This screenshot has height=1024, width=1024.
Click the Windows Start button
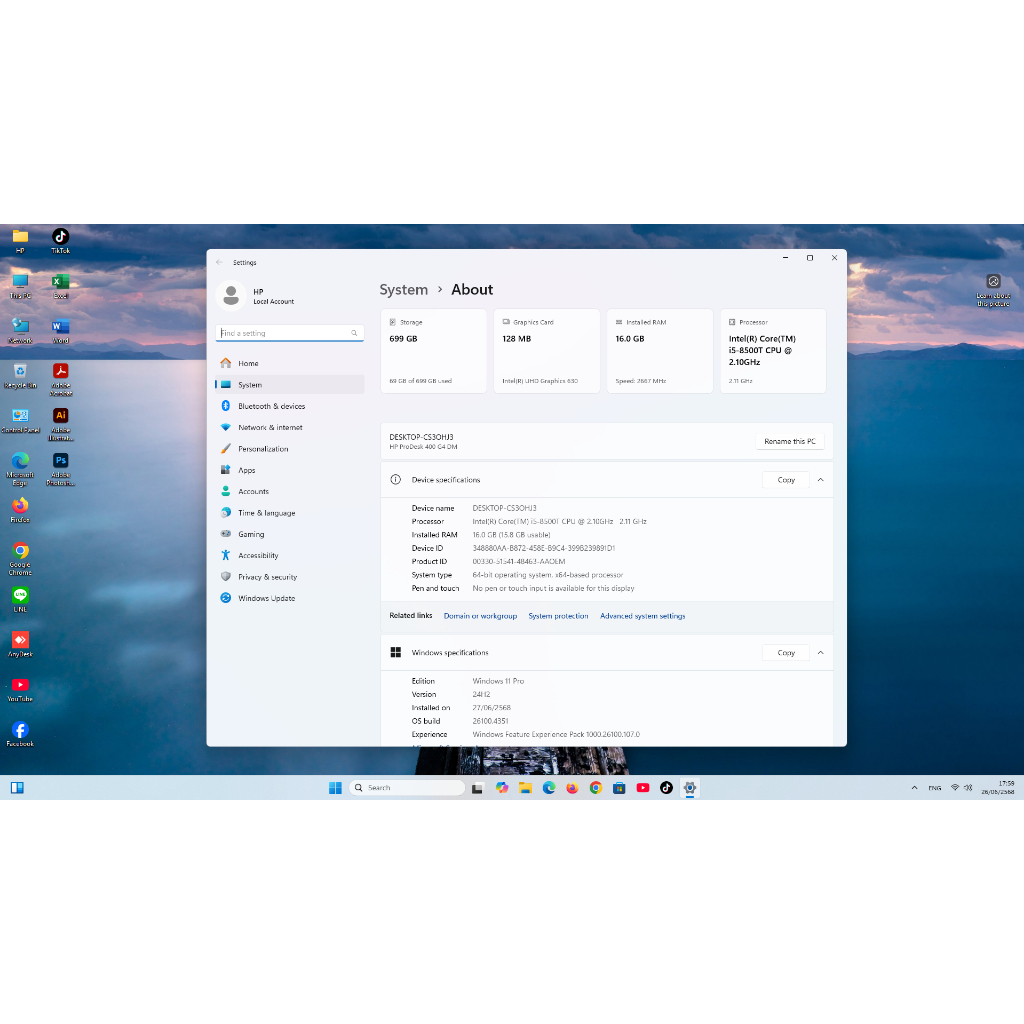[x=335, y=788]
